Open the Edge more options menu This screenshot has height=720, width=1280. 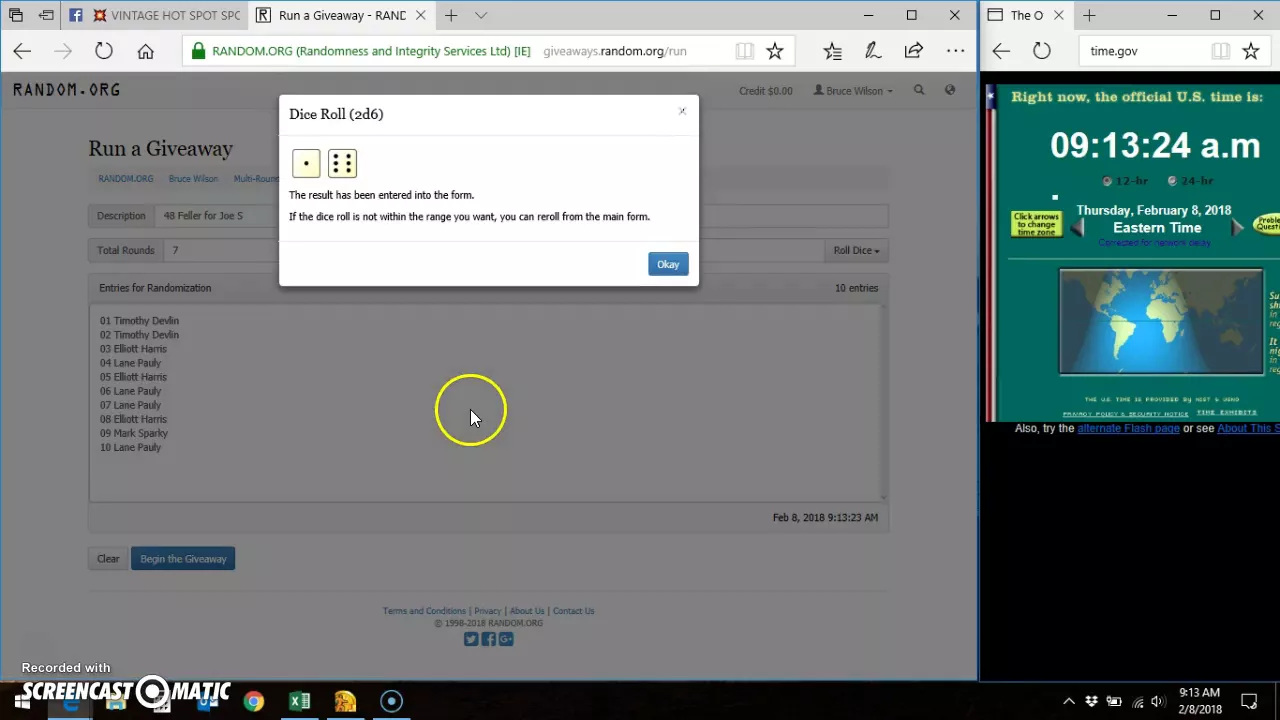tap(955, 51)
